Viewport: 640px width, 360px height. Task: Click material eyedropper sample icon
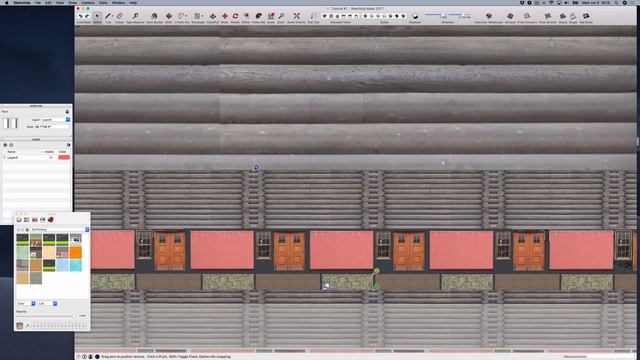coord(27,326)
